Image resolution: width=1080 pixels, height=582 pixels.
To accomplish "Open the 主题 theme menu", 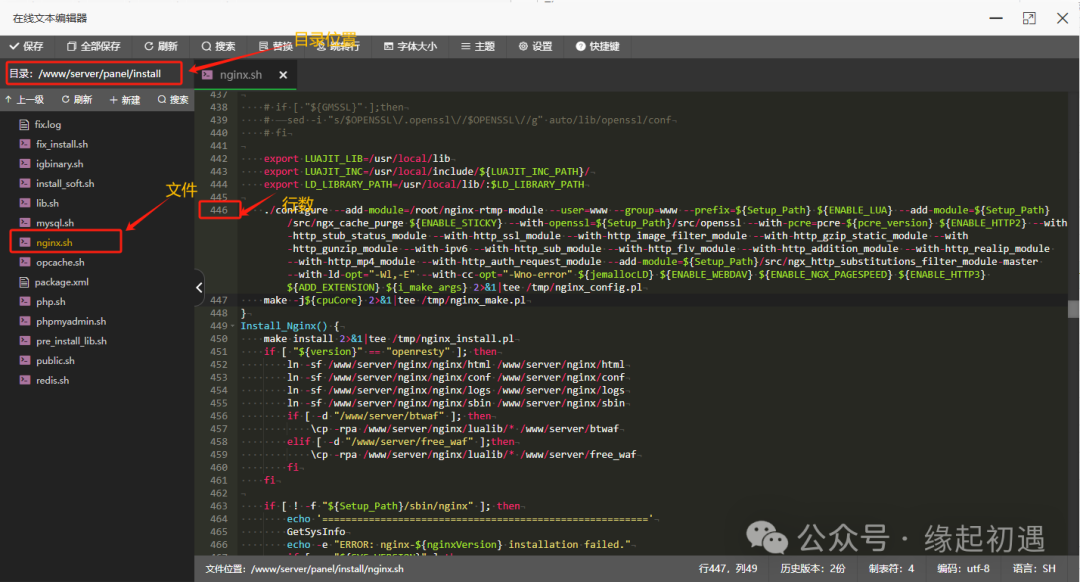I will (478, 46).
